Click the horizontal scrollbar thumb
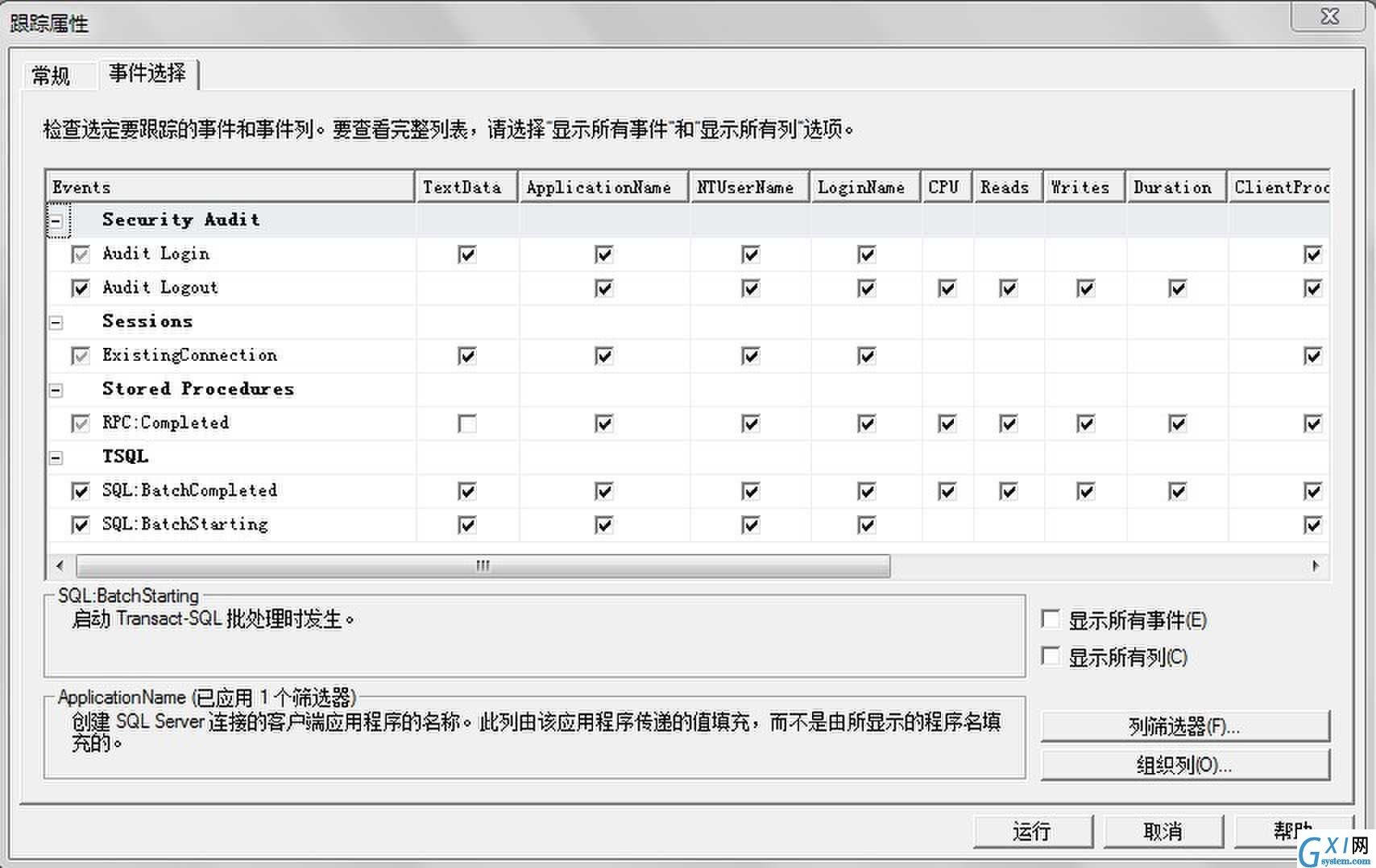1376x868 pixels. click(x=483, y=566)
